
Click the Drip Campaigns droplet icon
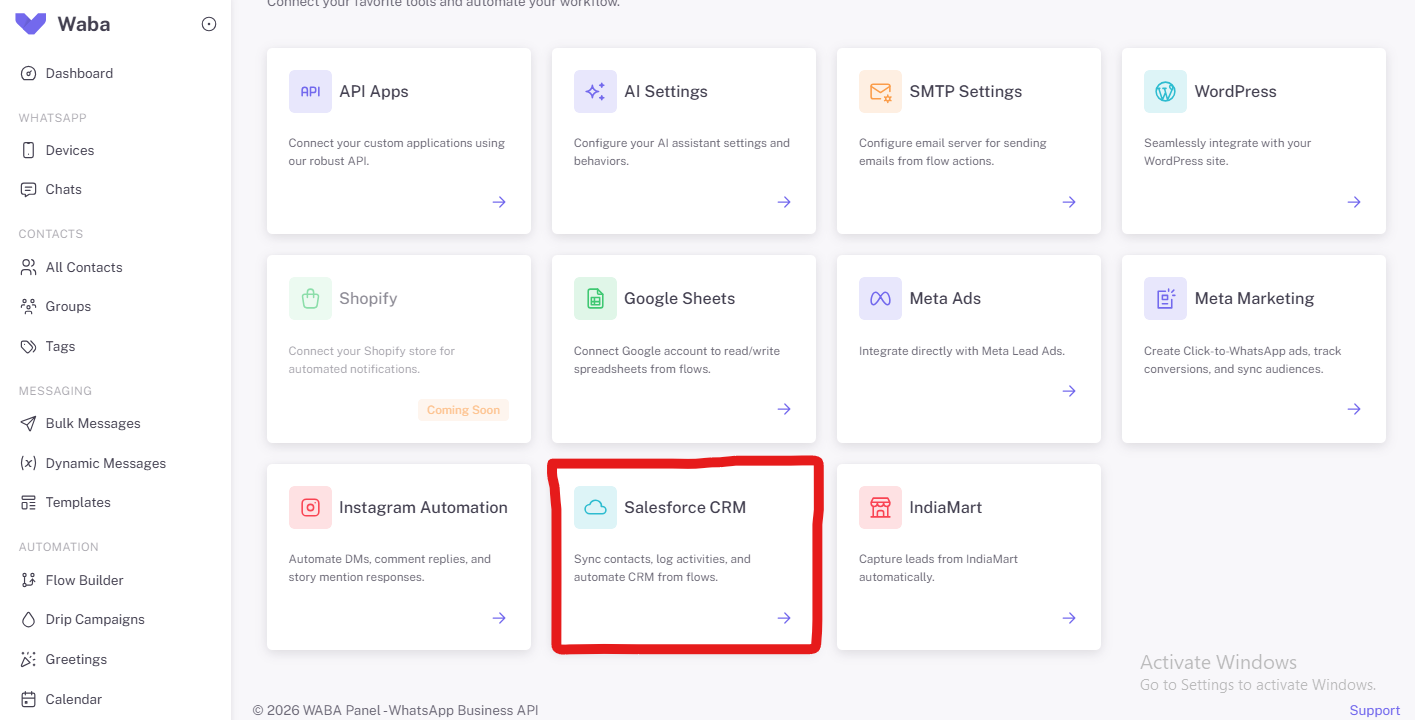(x=28, y=619)
